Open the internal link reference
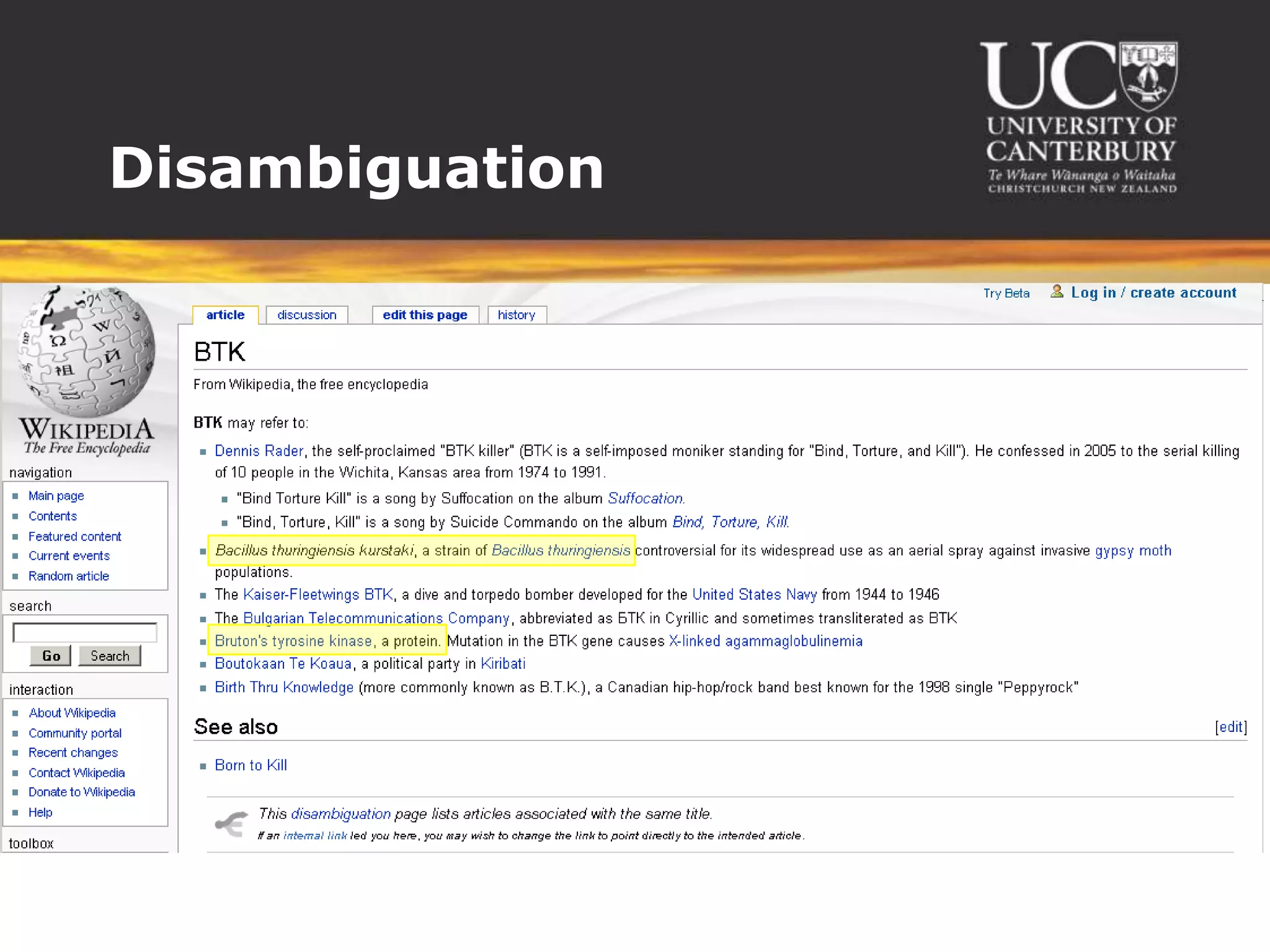1270x952 pixels. [315, 835]
